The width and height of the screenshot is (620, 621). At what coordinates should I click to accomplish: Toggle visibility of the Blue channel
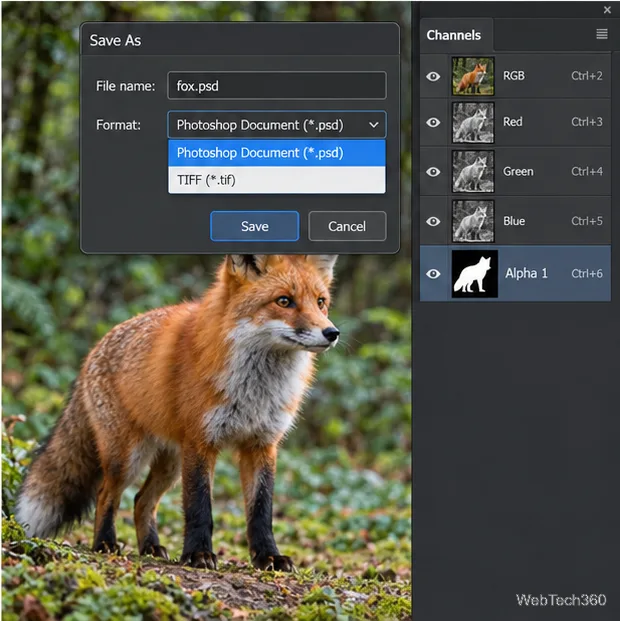[433, 221]
